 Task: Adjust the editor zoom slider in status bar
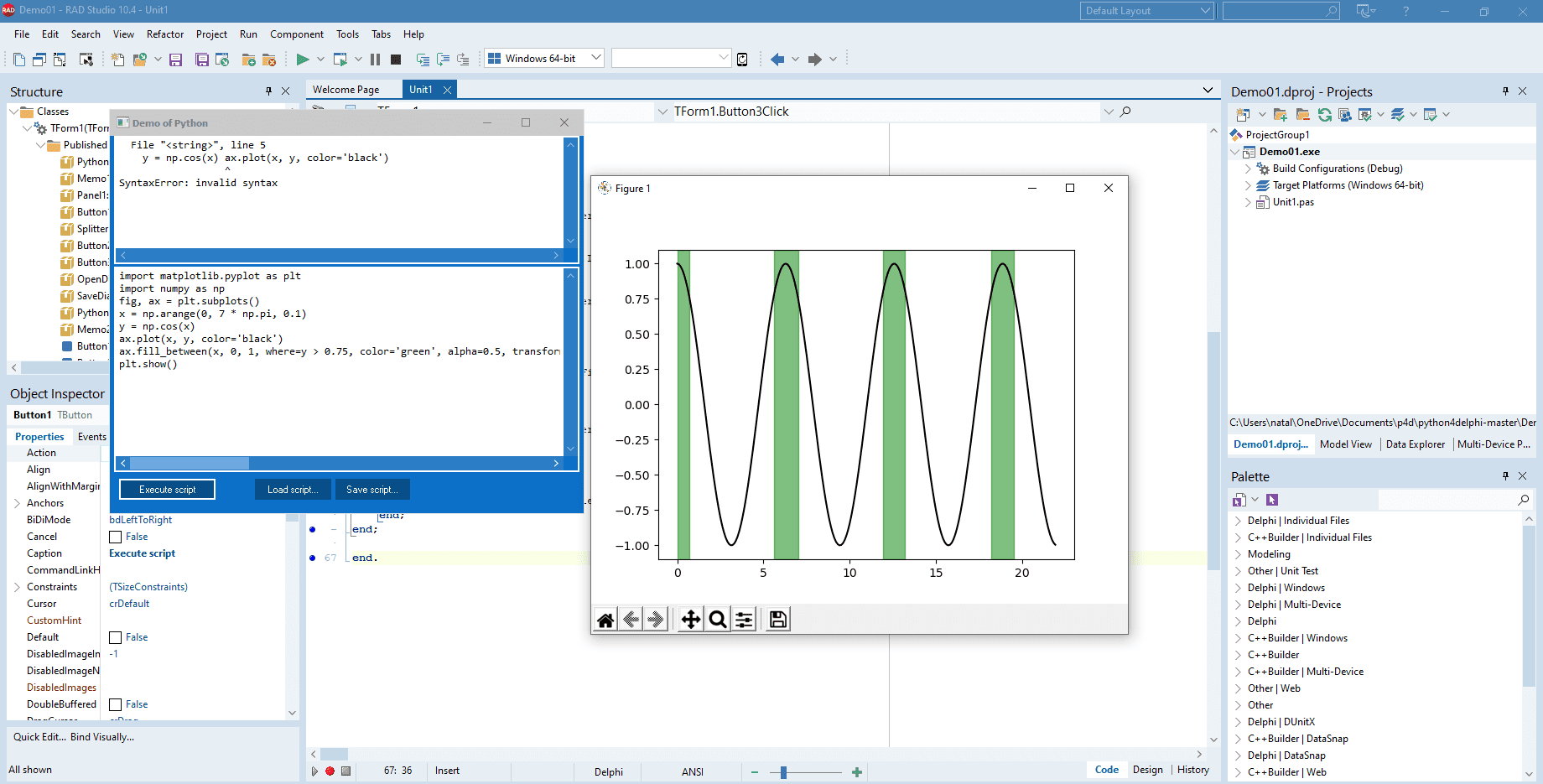click(783, 771)
